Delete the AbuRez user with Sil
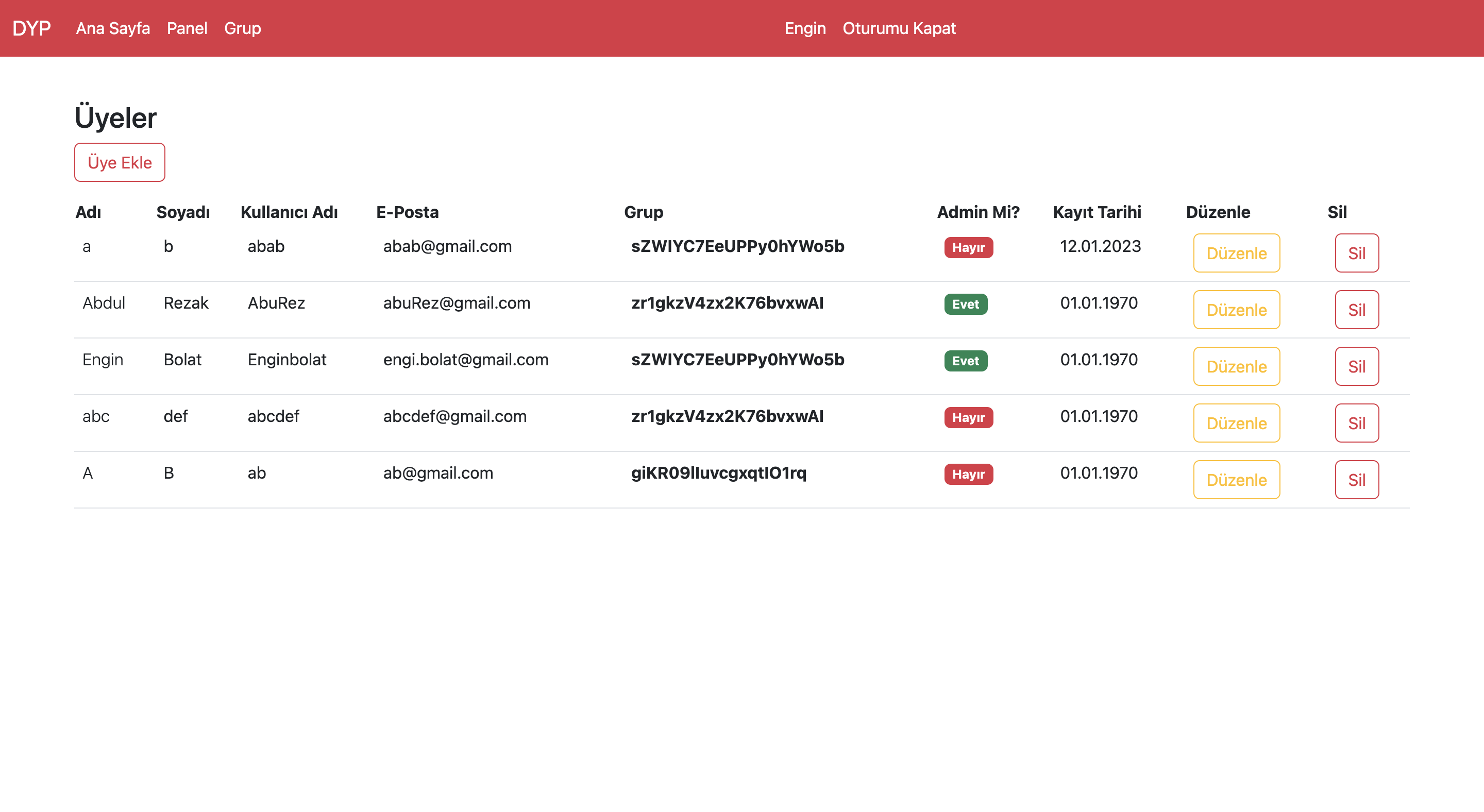 1357,309
